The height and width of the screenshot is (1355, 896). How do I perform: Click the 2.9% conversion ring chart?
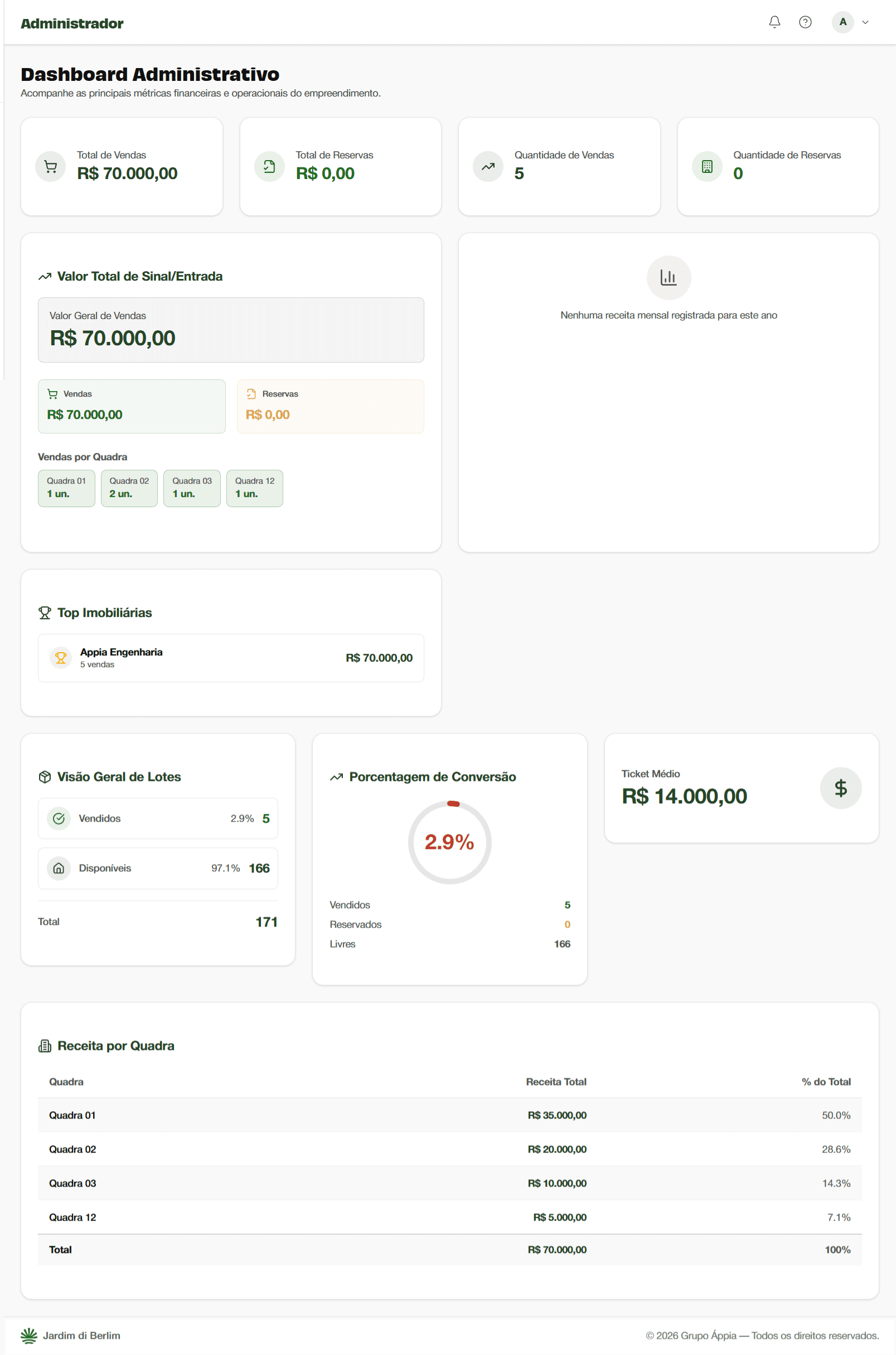point(450,842)
